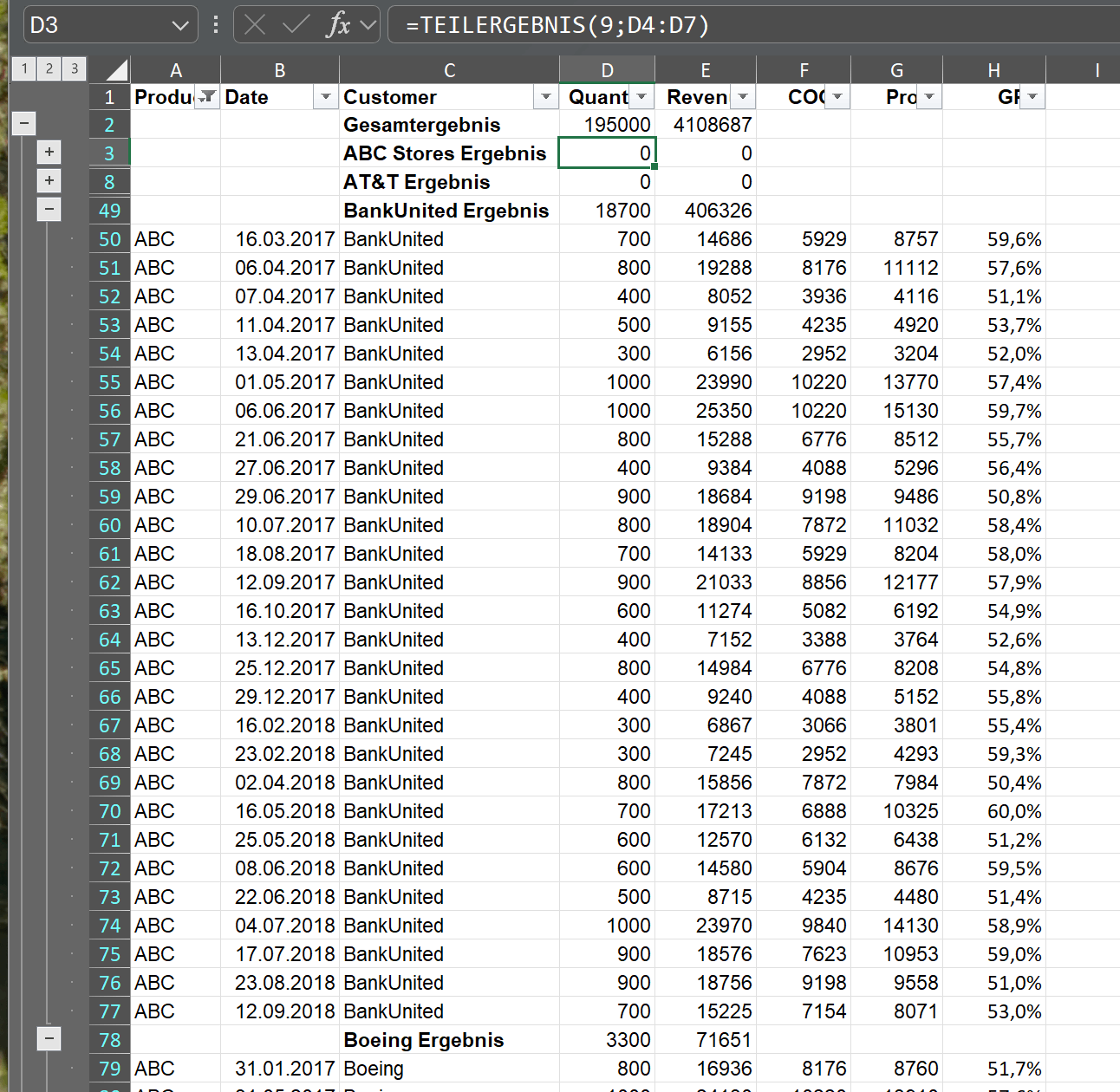The image size is (1120, 1092).
Task: Click the cancel X formula icon
Action: click(x=255, y=25)
